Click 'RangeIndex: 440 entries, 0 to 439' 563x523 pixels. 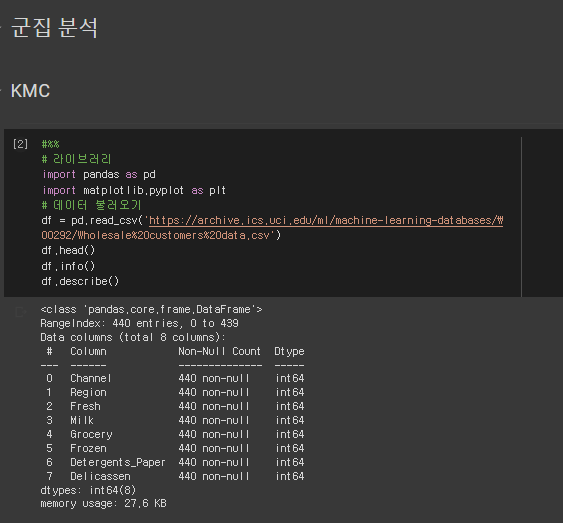[139, 323]
